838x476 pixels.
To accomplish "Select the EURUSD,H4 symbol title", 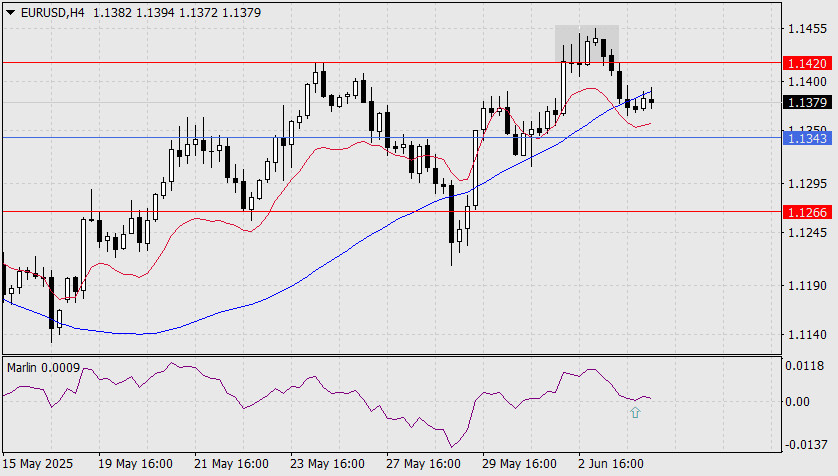I will pos(52,13).
